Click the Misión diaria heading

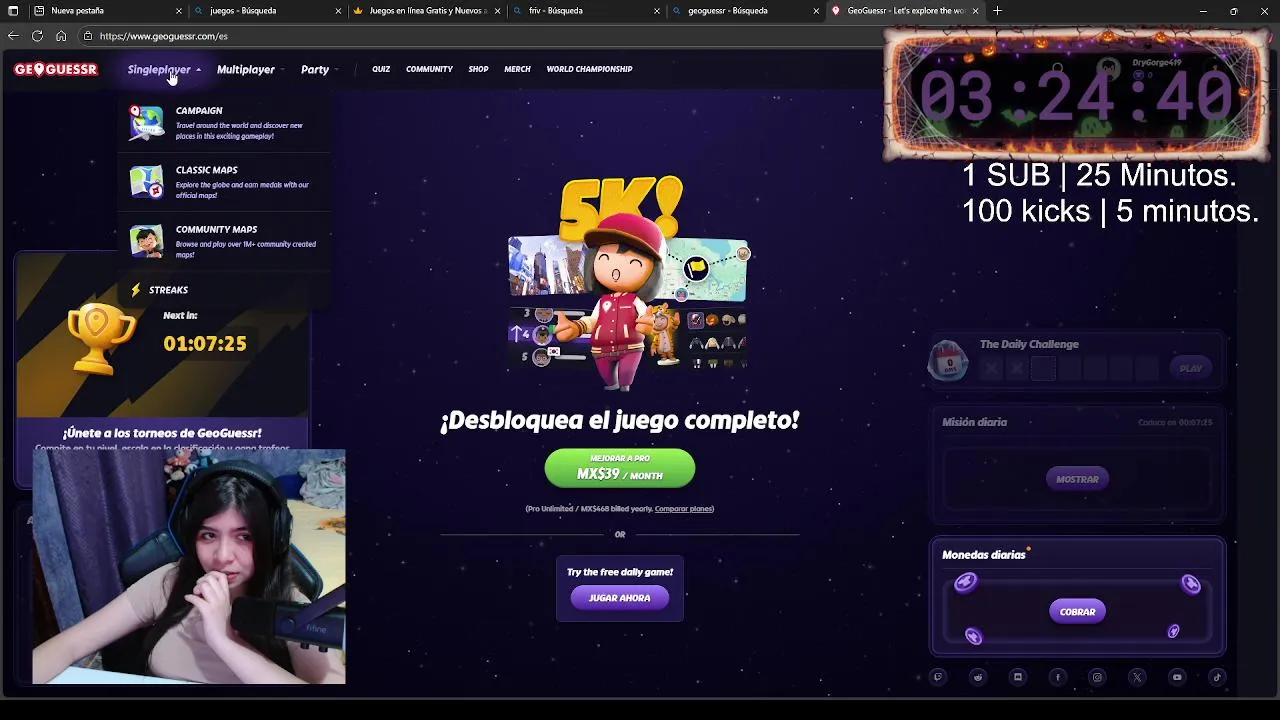click(974, 422)
